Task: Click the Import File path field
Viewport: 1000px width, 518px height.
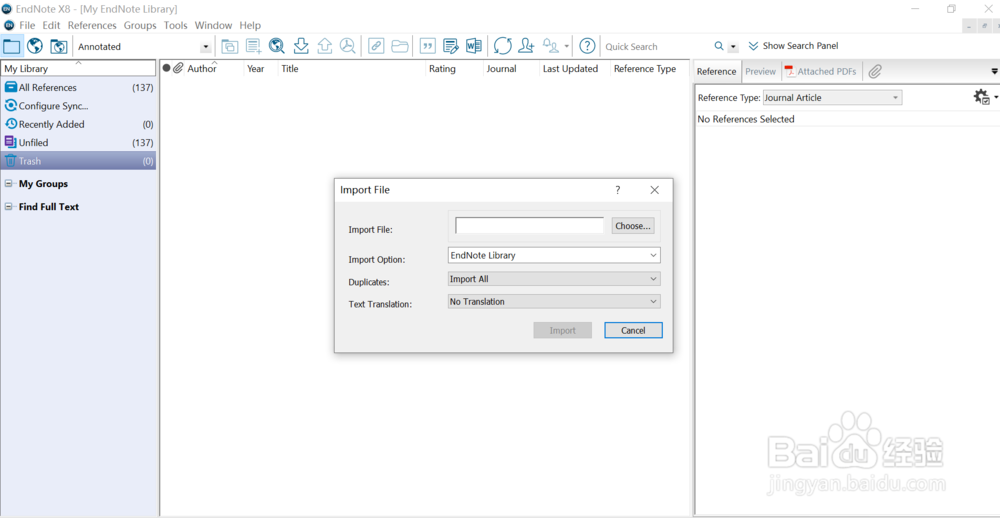Action: coord(529,225)
